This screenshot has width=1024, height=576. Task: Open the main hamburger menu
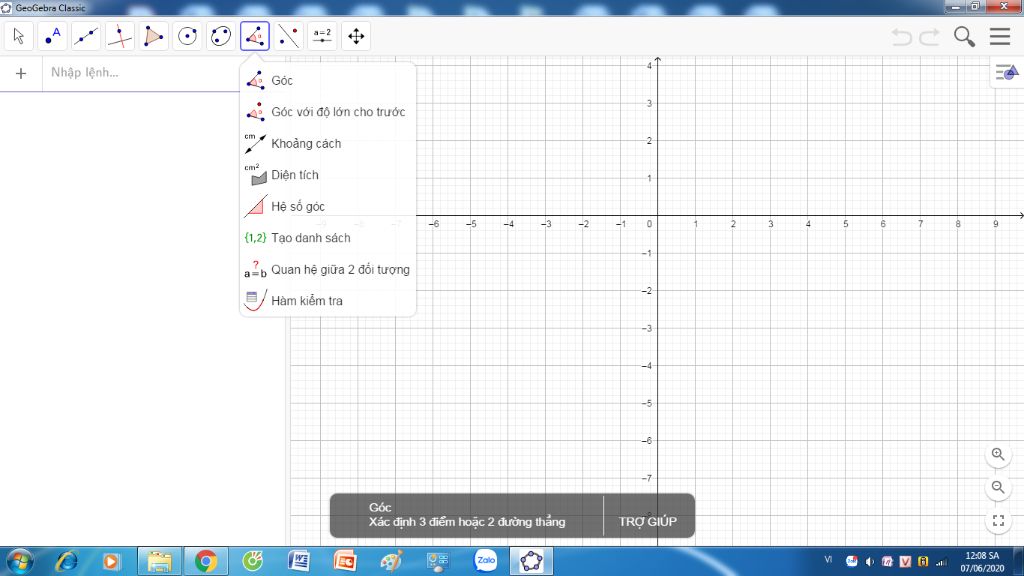tap(1000, 37)
